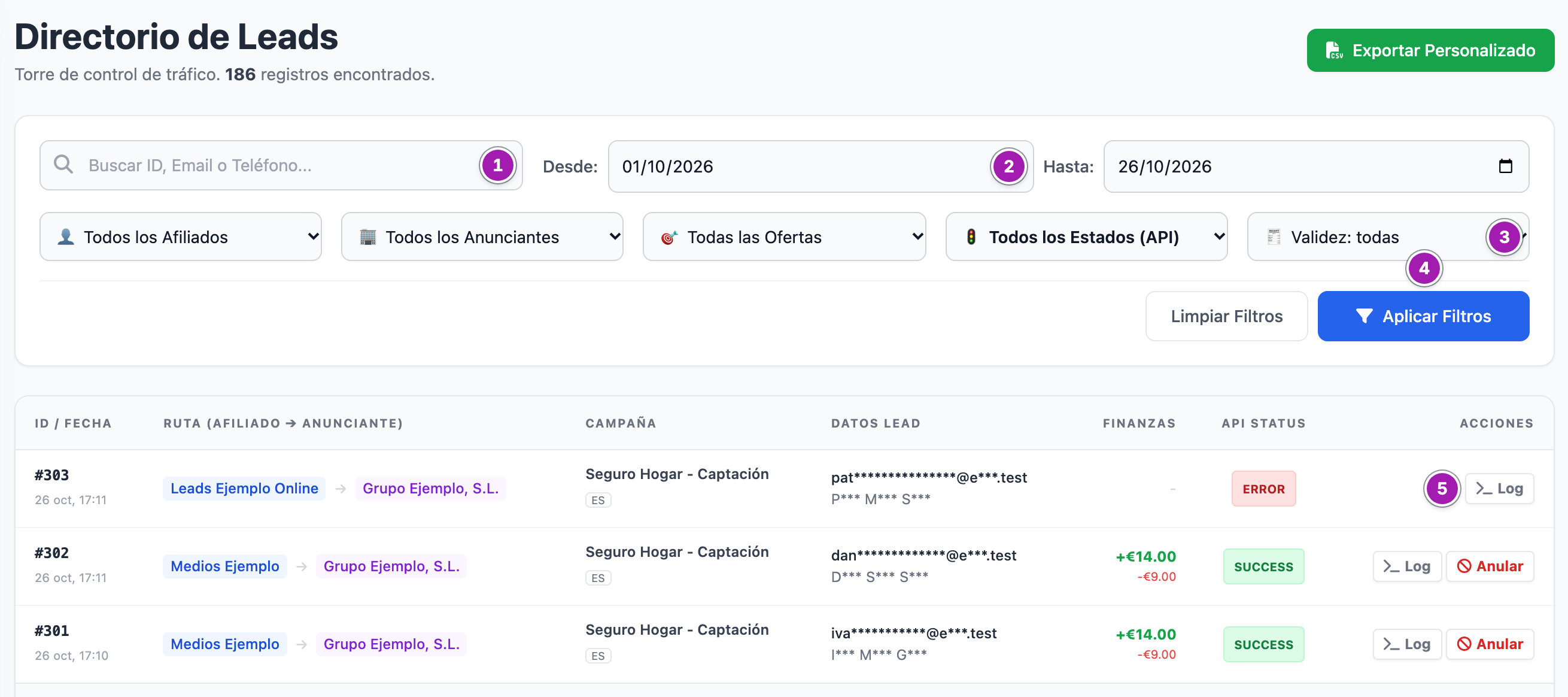Open Log for lead #302
The image size is (1568, 697).
click(1406, 566)
